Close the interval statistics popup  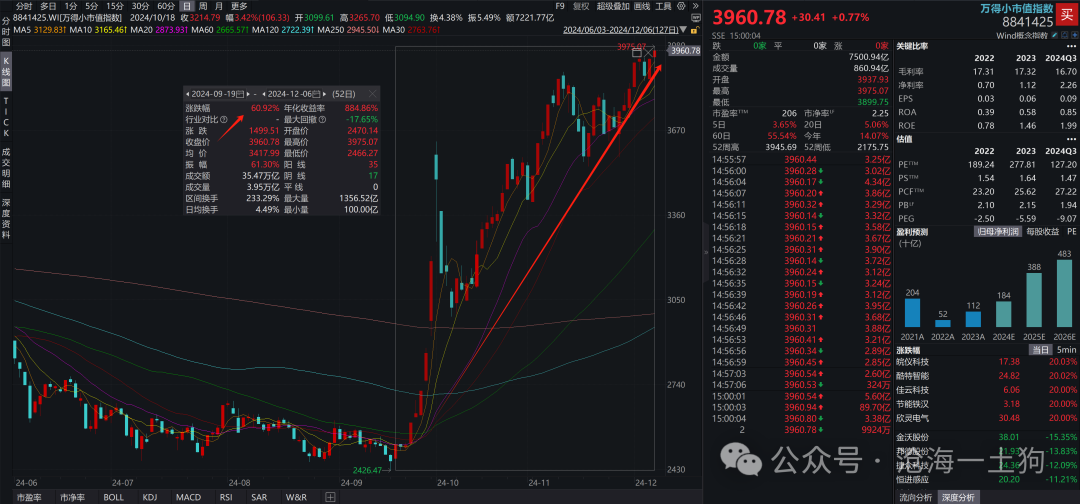coord(372,94)
